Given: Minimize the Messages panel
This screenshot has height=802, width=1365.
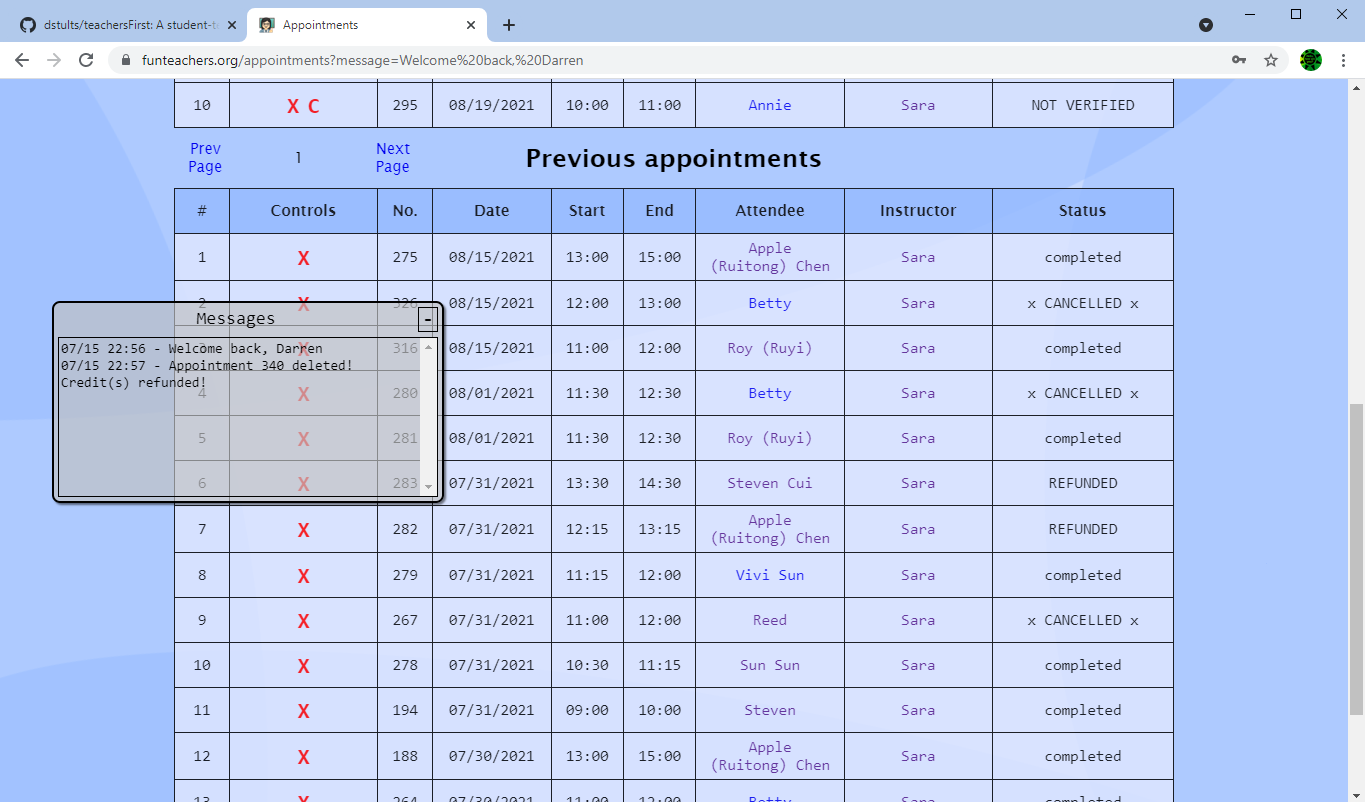Looking at the screenshot, I should [427, 319].
